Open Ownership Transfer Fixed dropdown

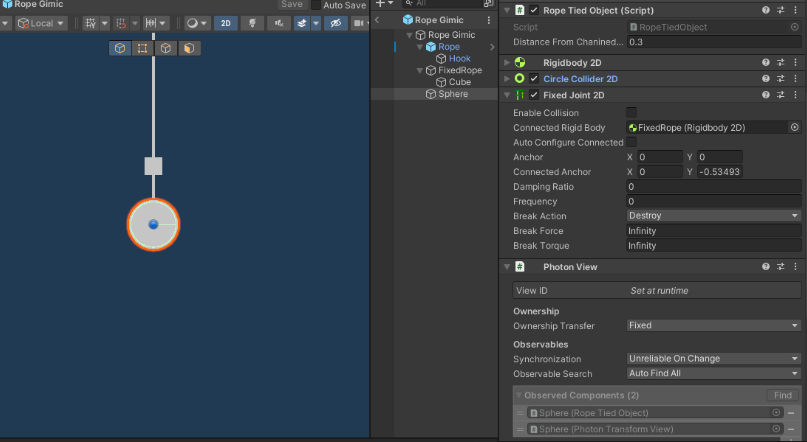tap(714, 325)
